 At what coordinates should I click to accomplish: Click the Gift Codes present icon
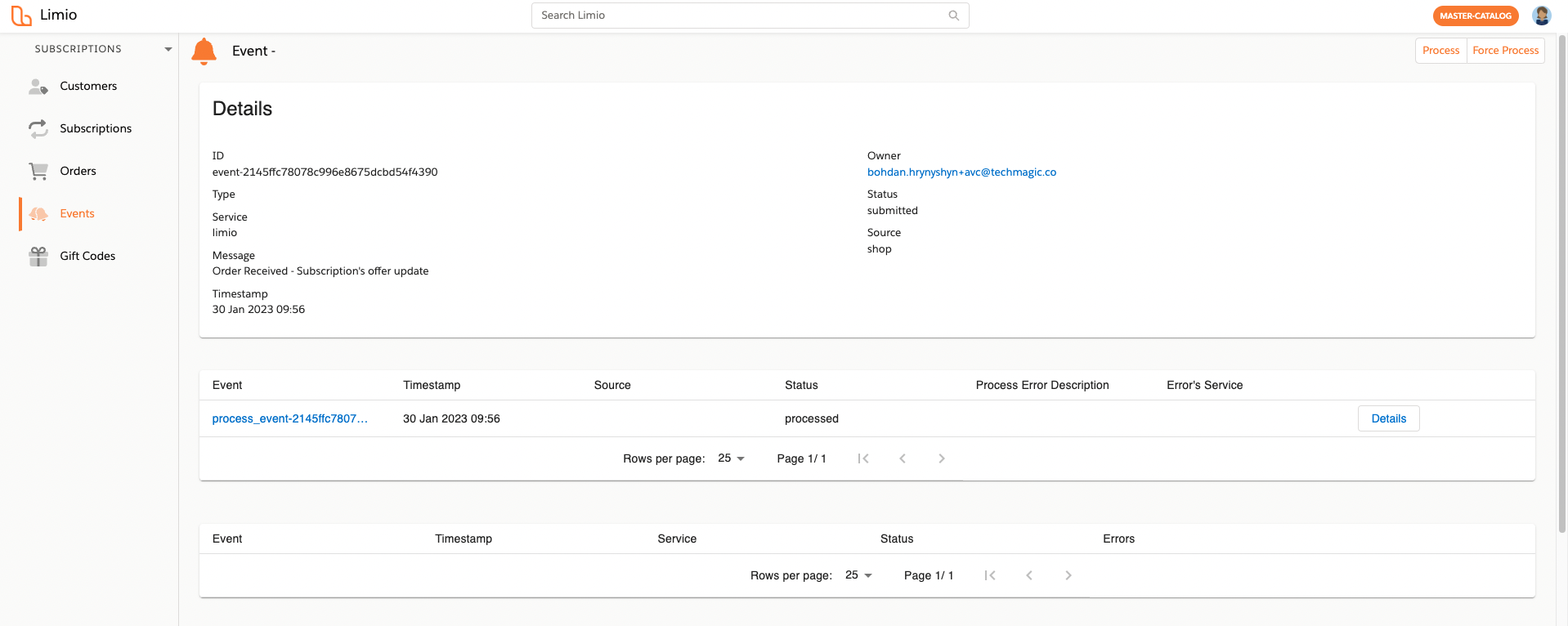click(38, 257)
